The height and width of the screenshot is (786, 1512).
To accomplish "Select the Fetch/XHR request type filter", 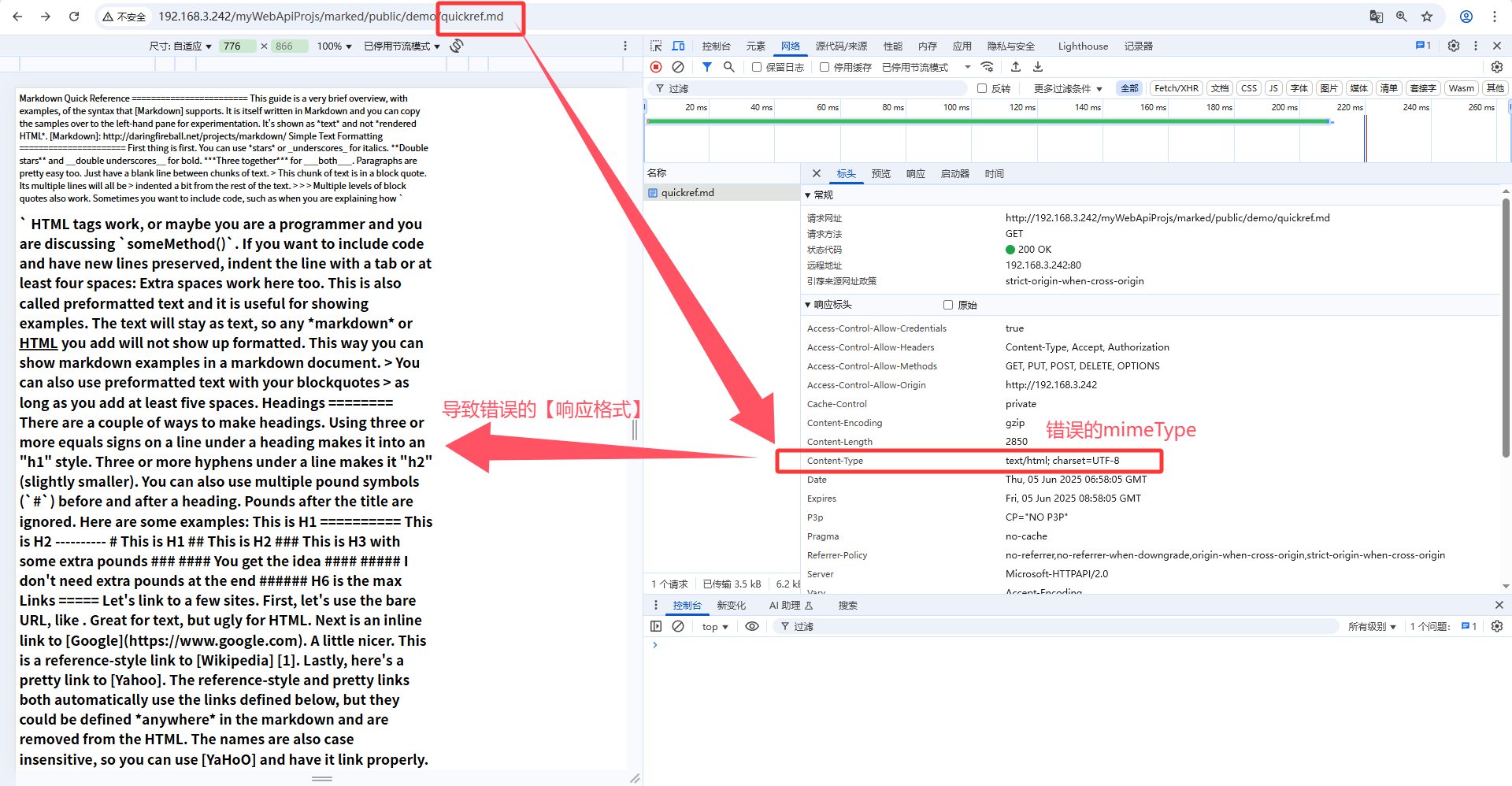I will coord(1177,88).
